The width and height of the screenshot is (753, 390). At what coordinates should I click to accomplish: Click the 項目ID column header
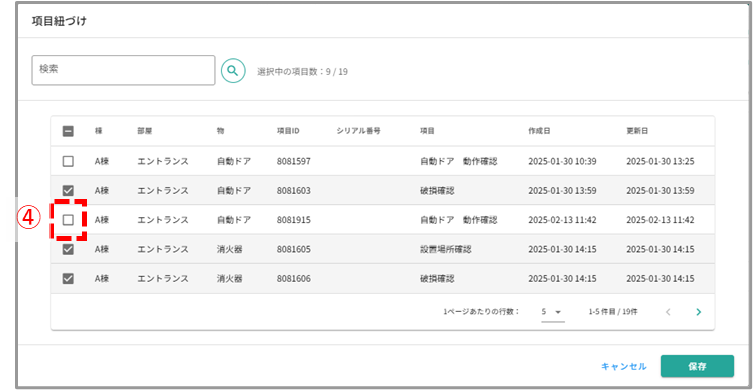(x=288, y=131)
